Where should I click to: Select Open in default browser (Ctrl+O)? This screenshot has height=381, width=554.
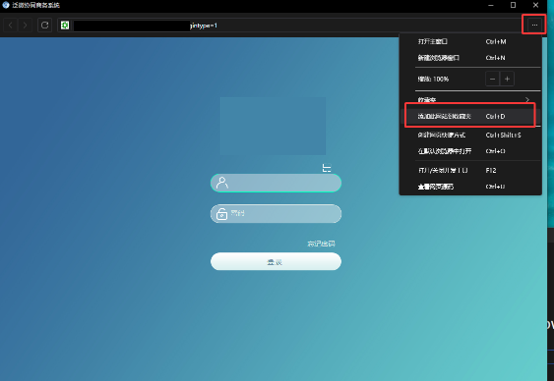[470, 151]
